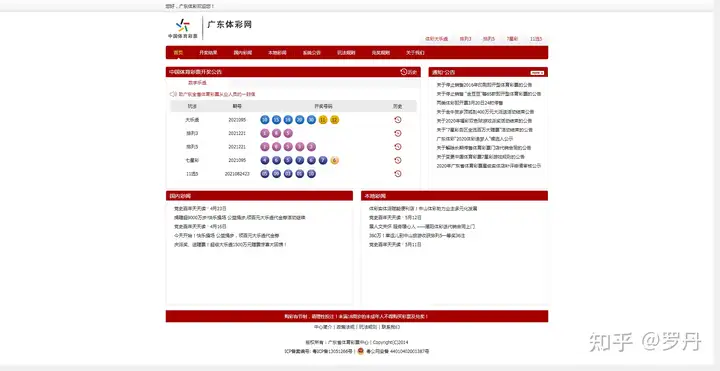Click the 7星彩 quick link at top
Viewport: 720px width, 371px height.
coord(512,39)
